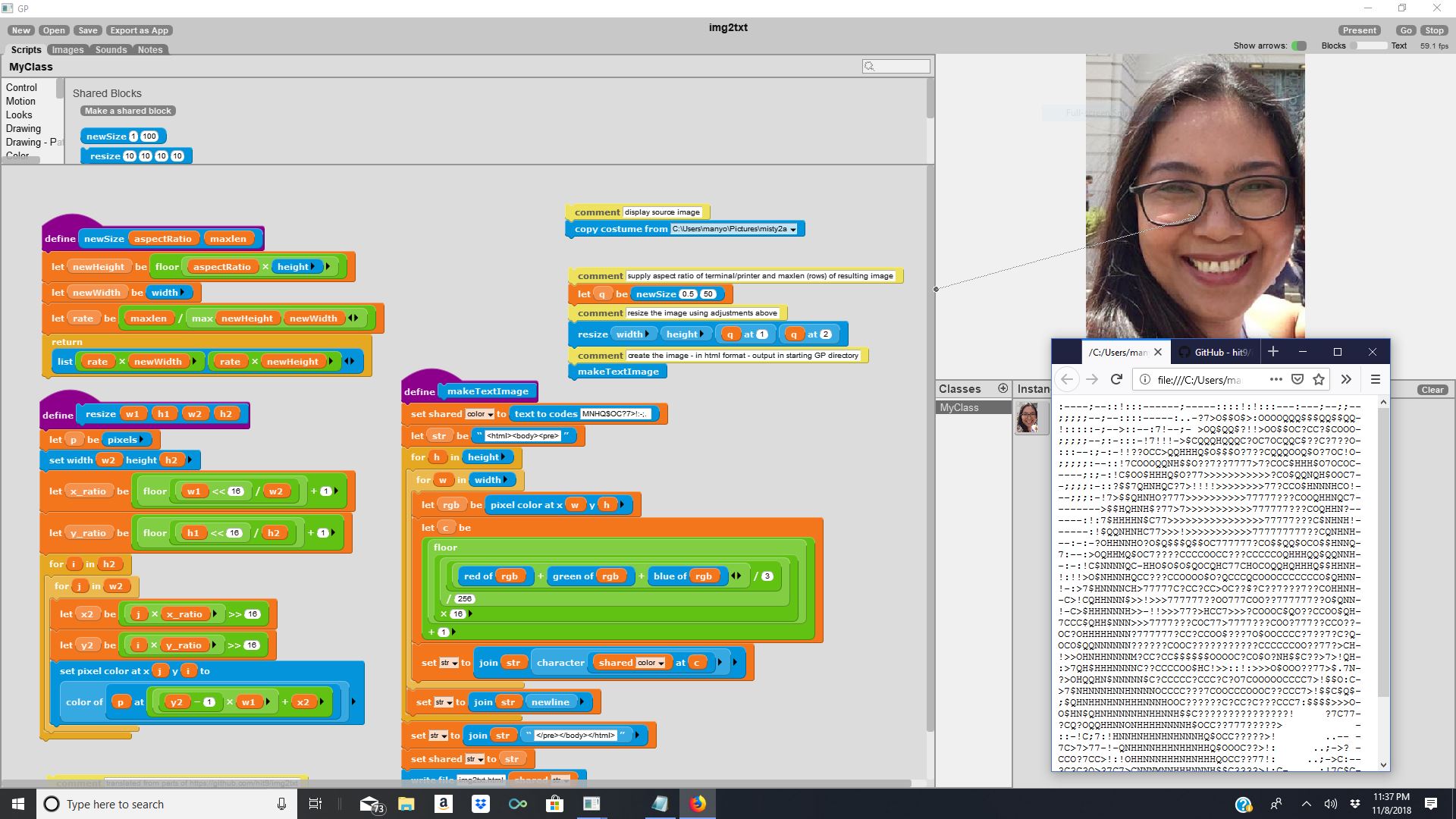
Task: Click the Present button
Action: coord(1359,30)
